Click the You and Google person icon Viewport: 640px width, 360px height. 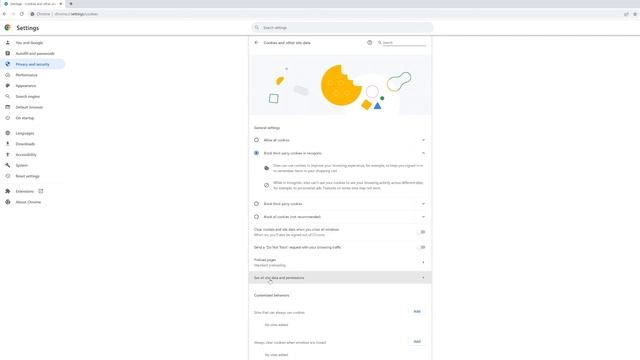coord(7,42)
